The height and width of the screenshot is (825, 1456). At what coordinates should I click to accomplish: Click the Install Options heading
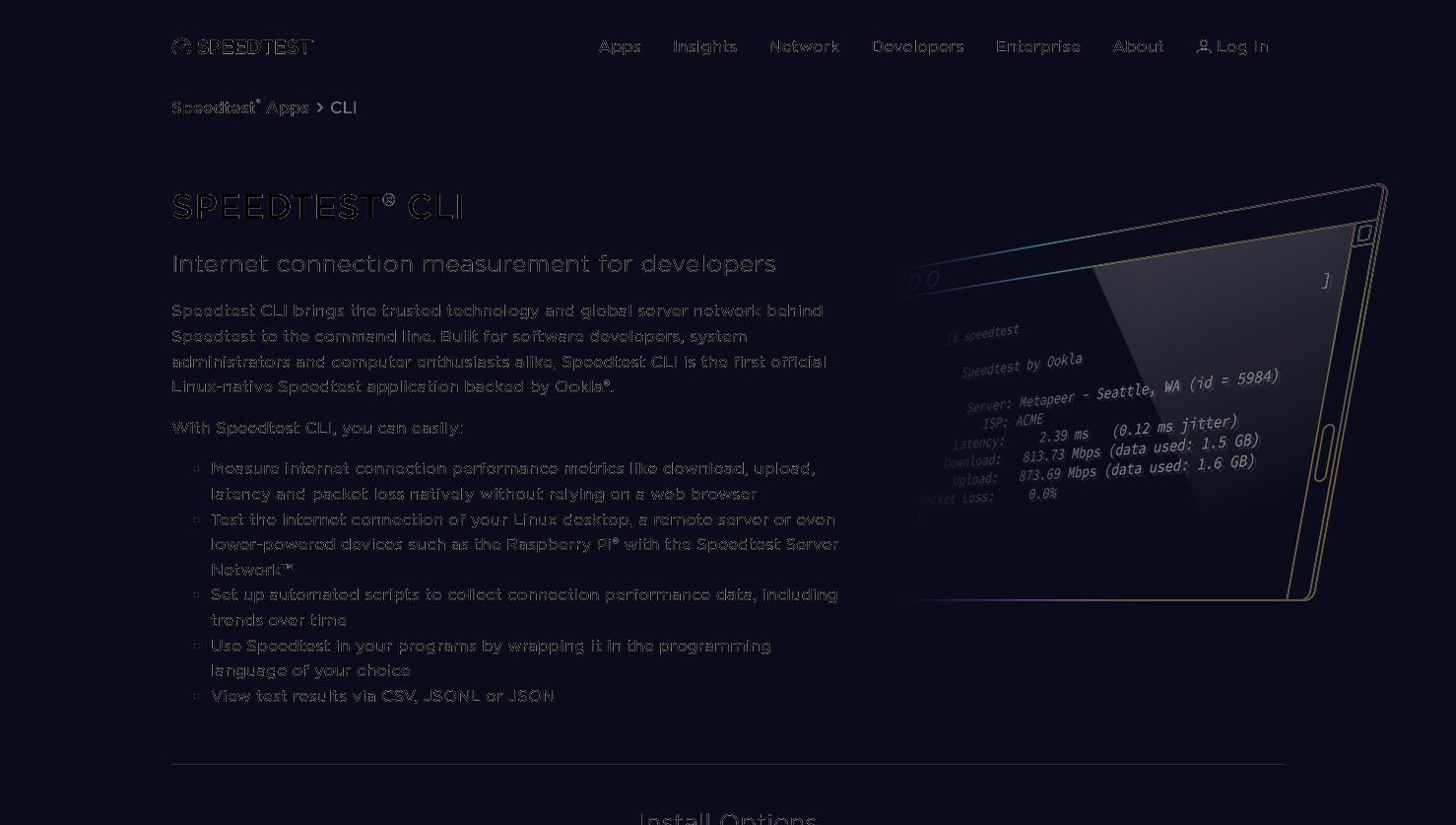click(x=728, y=818)
